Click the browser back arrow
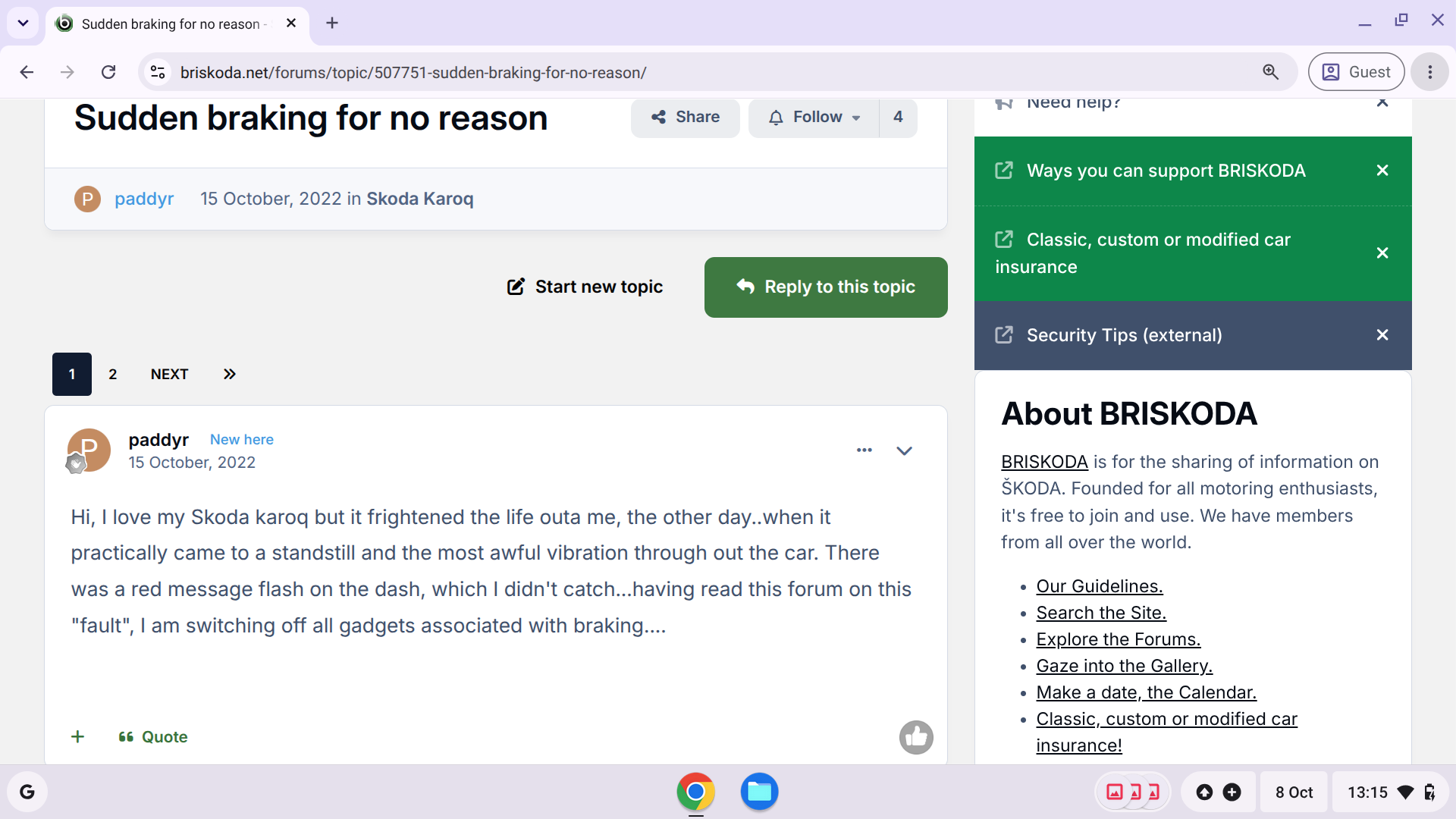Image resolution: width=1456 pixels, height=819 pixels. point(27,72)
